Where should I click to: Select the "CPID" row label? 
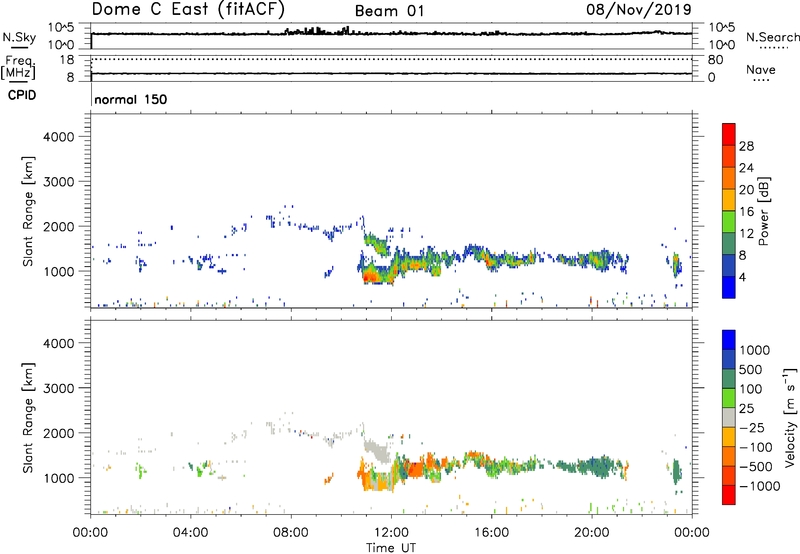(x=22, y=95)
